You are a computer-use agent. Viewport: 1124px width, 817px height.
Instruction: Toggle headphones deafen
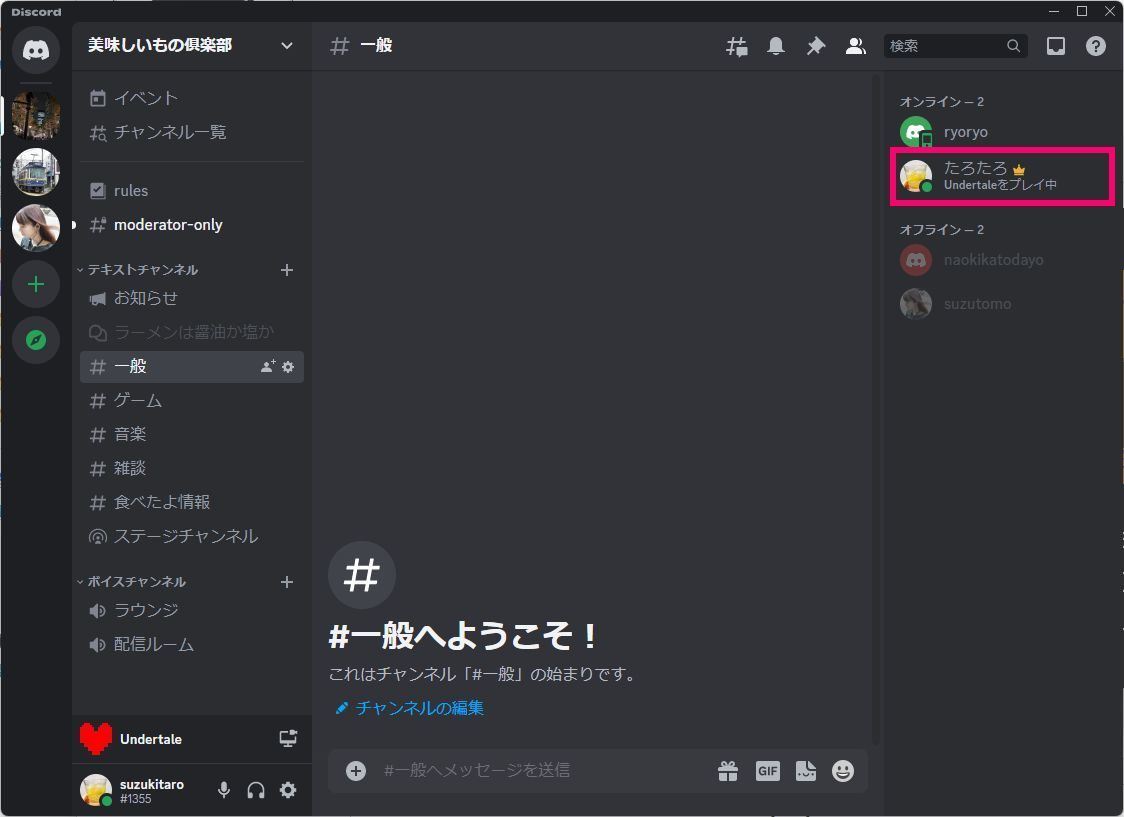(x=256, y=790)
